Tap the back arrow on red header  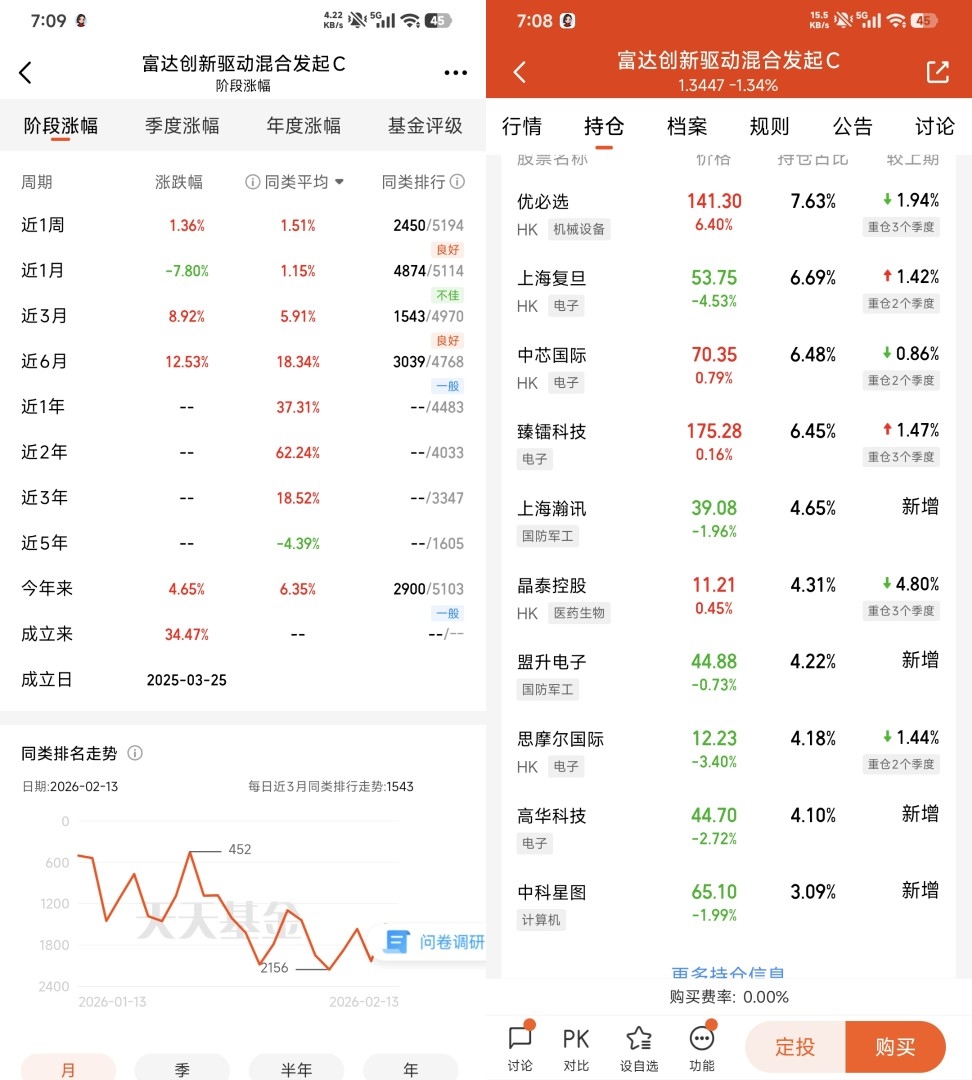[x=520, y=72]
